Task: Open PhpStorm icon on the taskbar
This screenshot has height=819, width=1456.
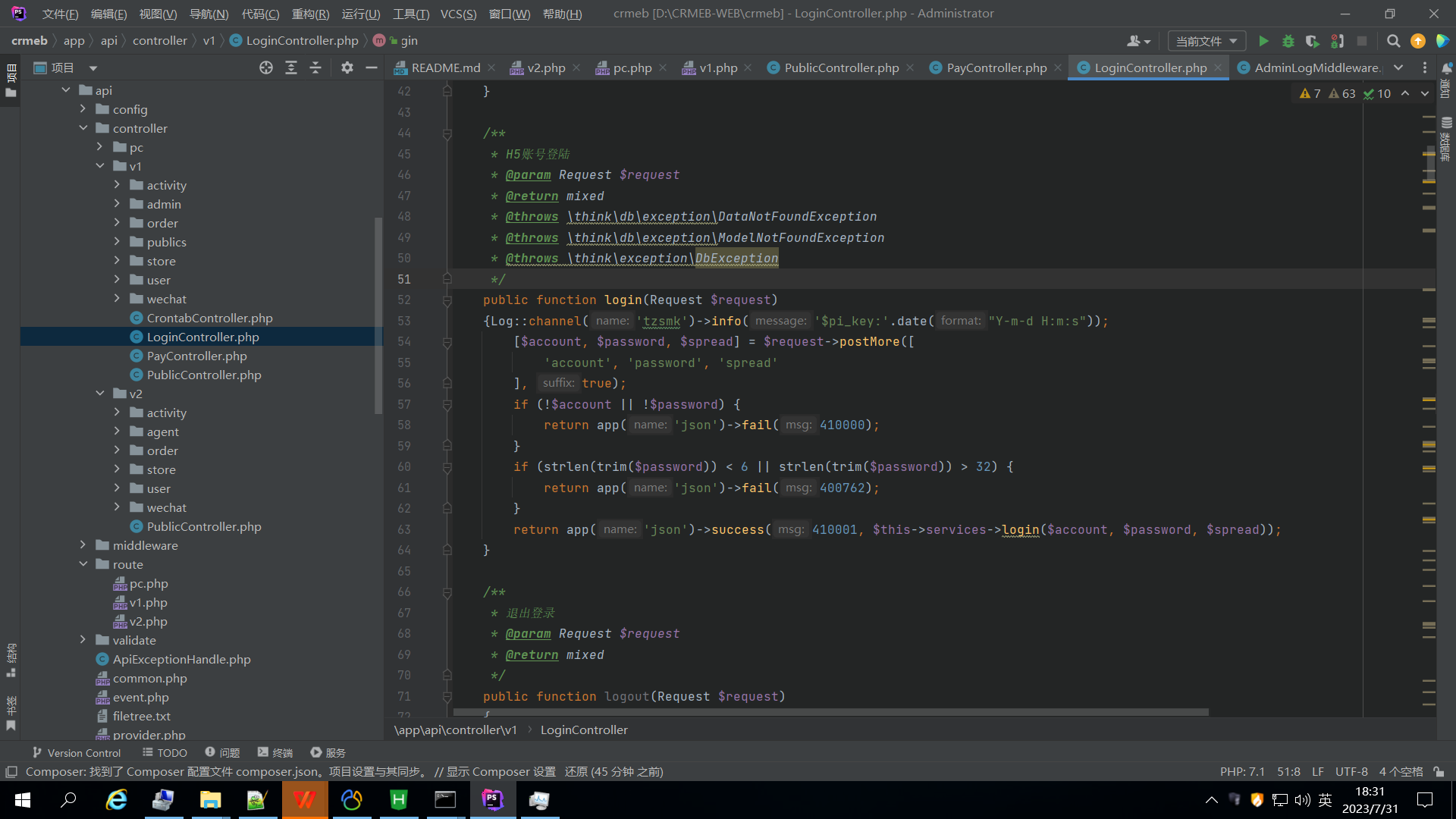Action: click(x=492, y=800)
